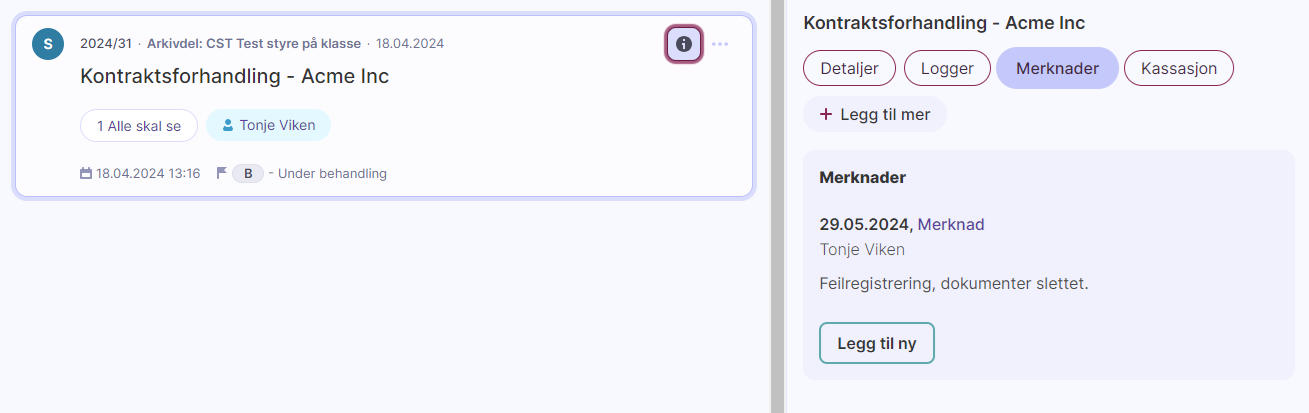Click the vertical panel divider bar
1309x413 pixels.
[777, 206]
